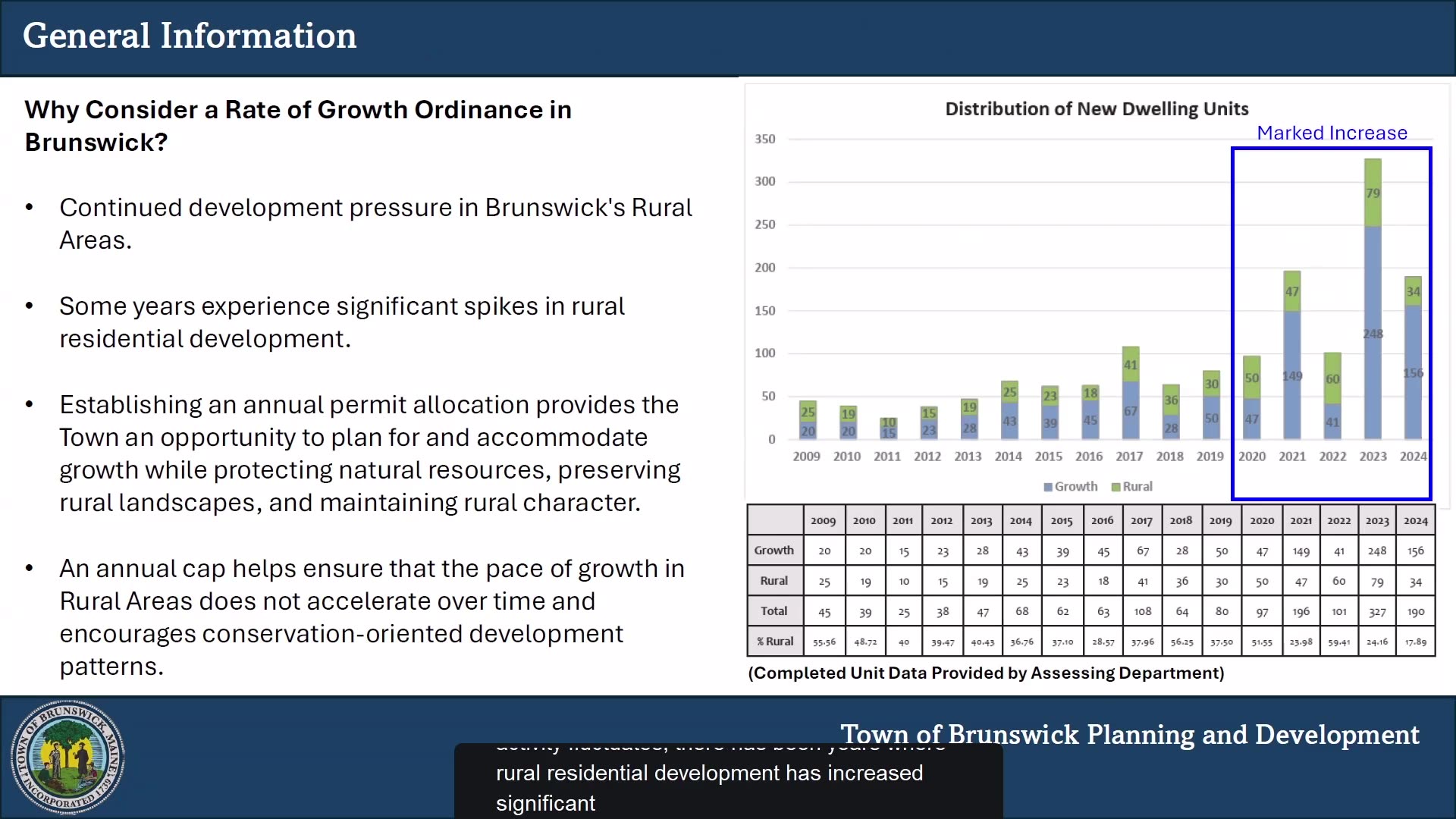The image size is (1456, 819).
Task: Click the 2021 bar's Rural value 47
Action: [x=1292, y=291]
